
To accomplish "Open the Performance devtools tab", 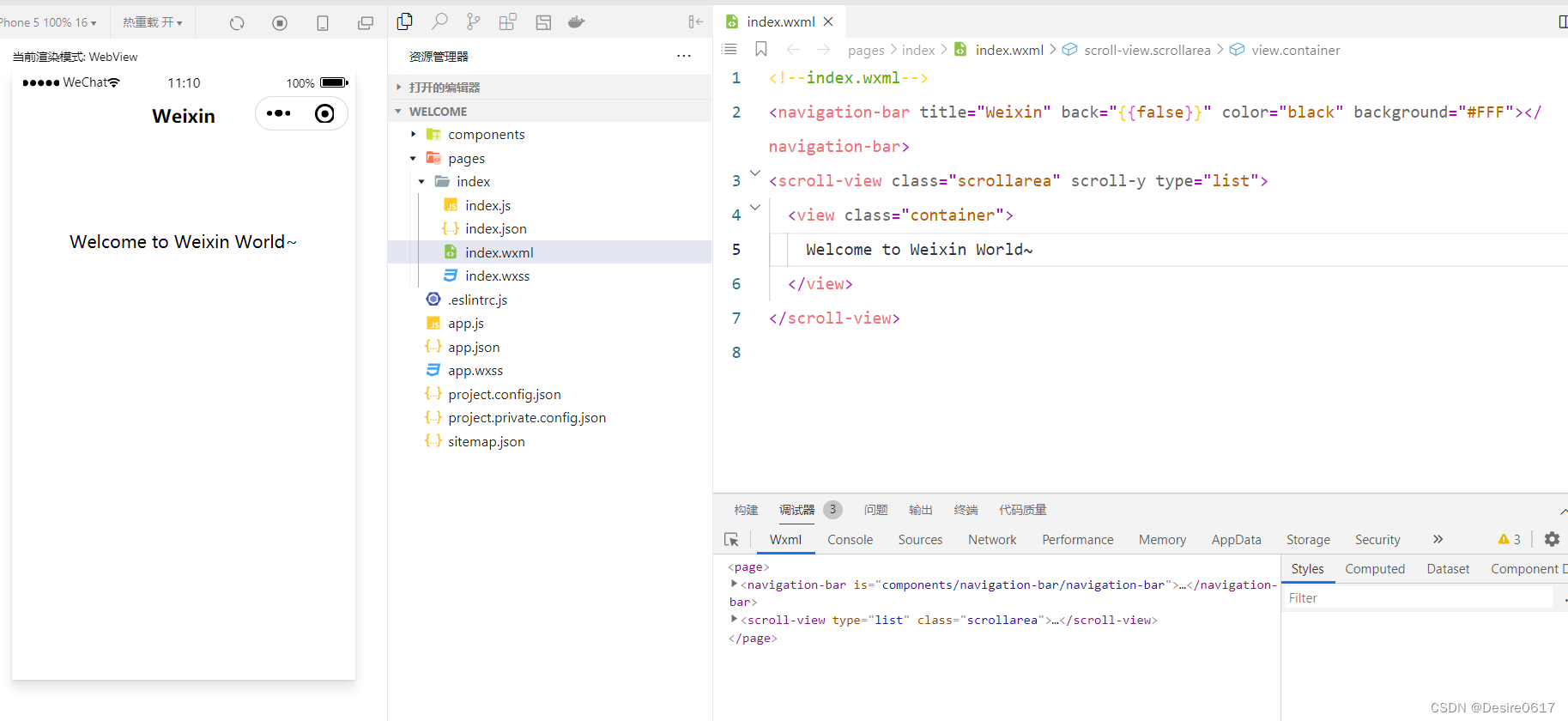I will 1077,540.
